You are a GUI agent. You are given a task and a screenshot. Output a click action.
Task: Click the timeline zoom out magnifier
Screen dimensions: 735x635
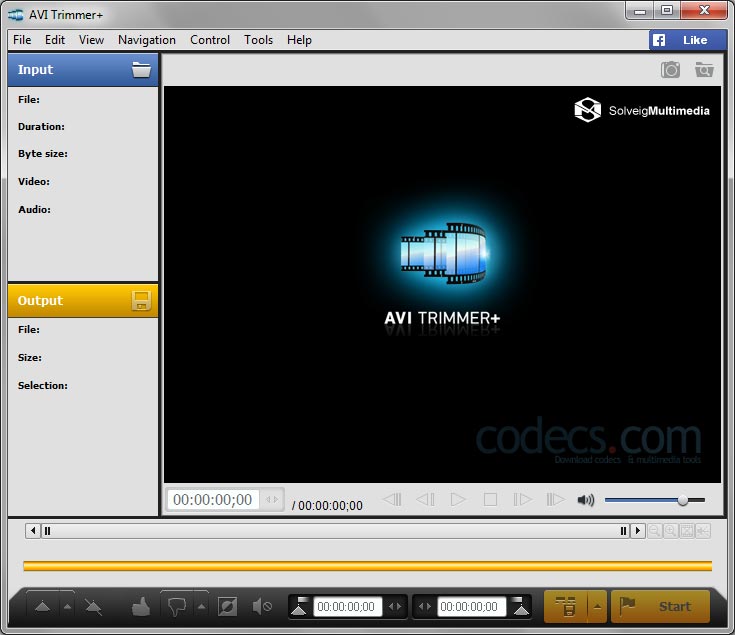tap(654, 531)
